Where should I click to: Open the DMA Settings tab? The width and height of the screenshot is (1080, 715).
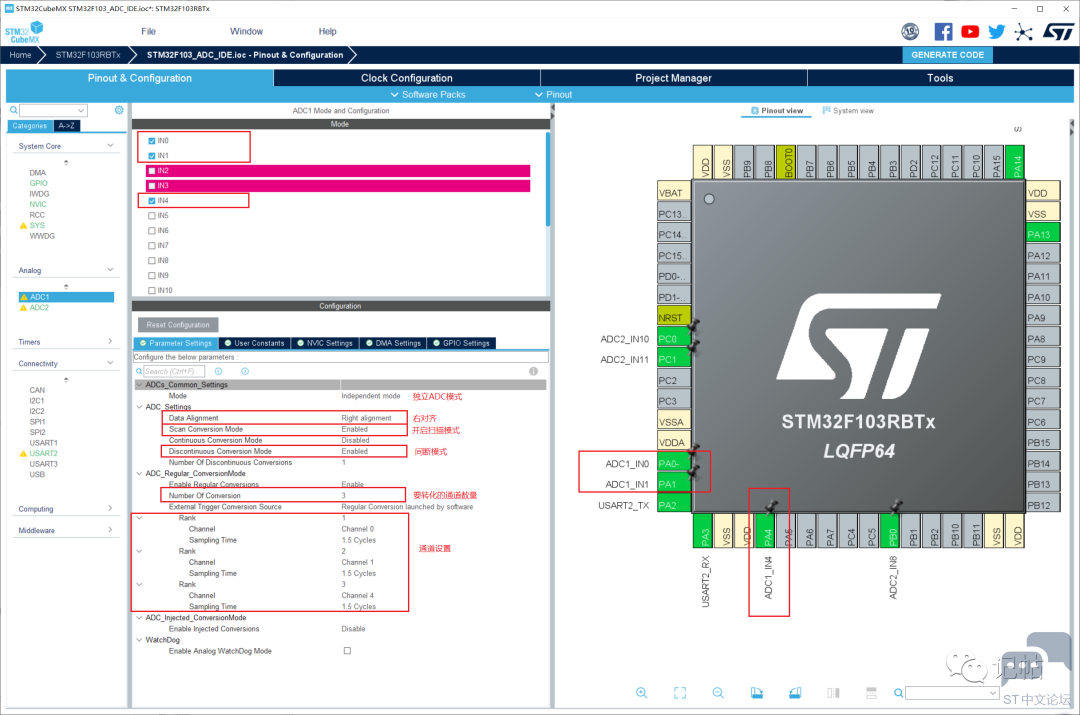click(x=393, y=343)
